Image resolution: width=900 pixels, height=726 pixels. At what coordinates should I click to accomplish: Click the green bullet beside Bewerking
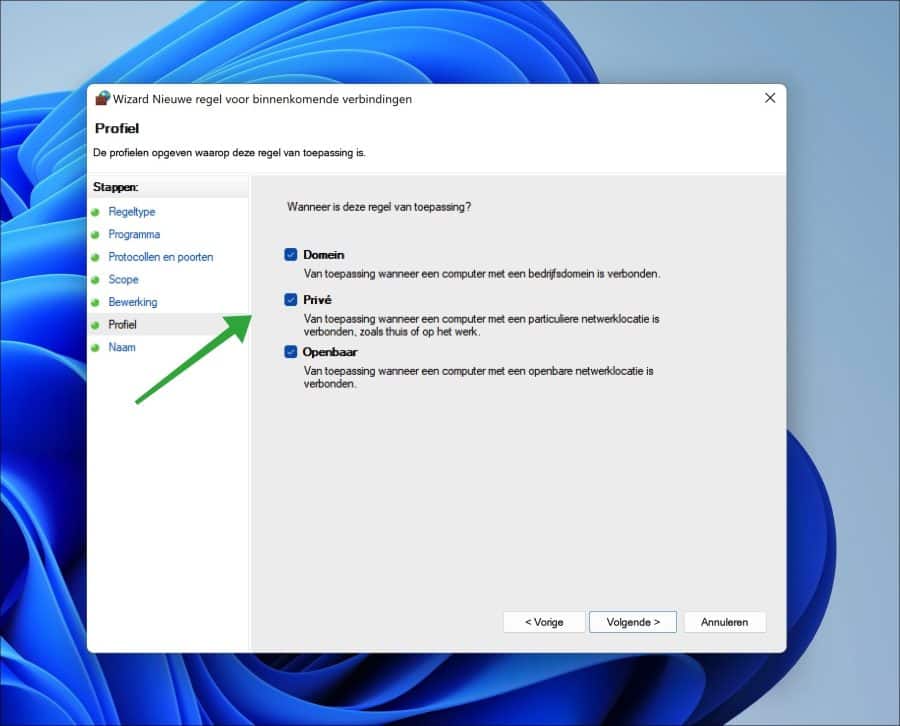(x=95, y=302)
